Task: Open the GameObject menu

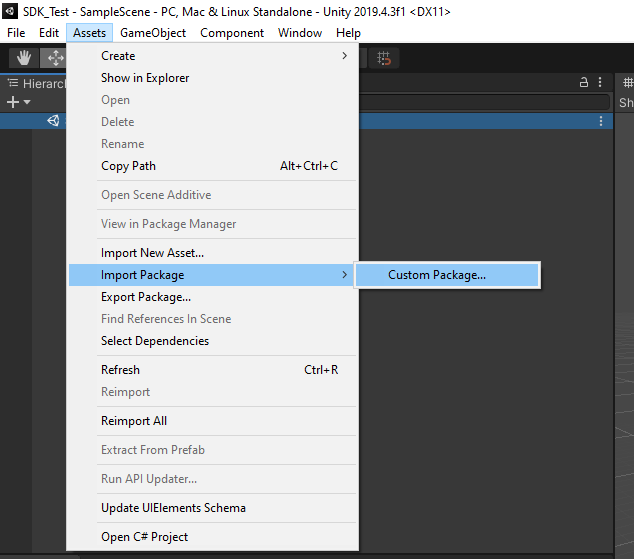Action: [x=153, y=33]
